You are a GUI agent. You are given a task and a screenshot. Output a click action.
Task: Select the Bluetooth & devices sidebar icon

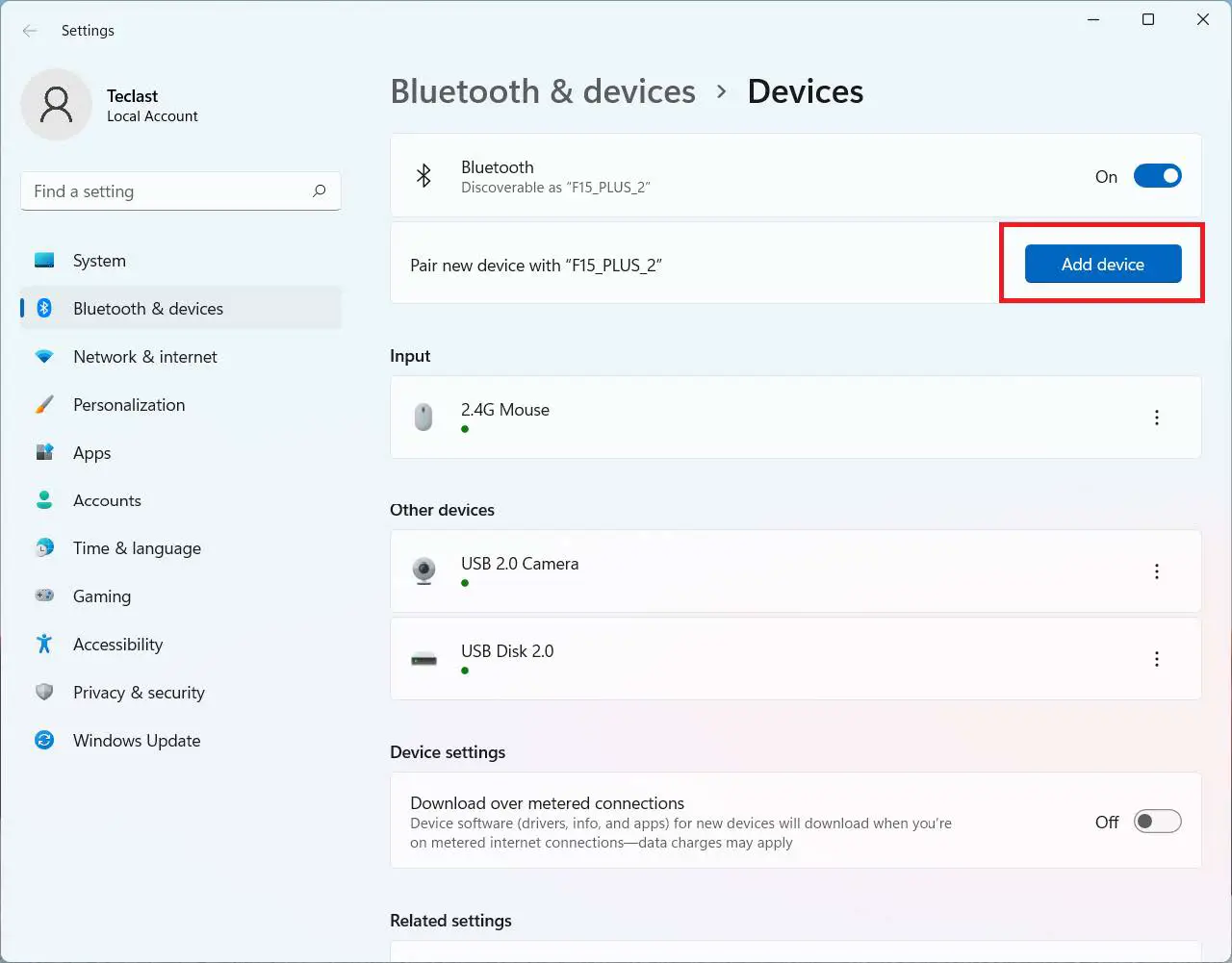pyautogui.click(x=44, y=308)
